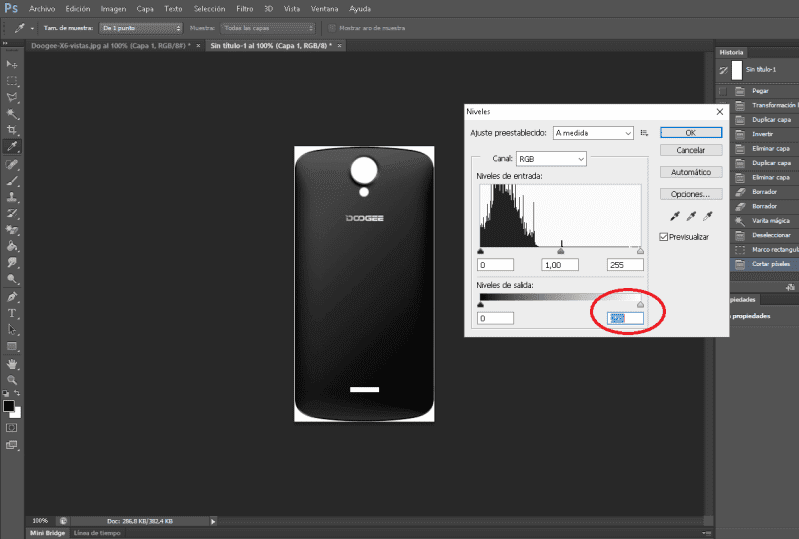Viewport: 799px width, 539px height.
Task: Select the Eraser tool
Action: (12, 230)
